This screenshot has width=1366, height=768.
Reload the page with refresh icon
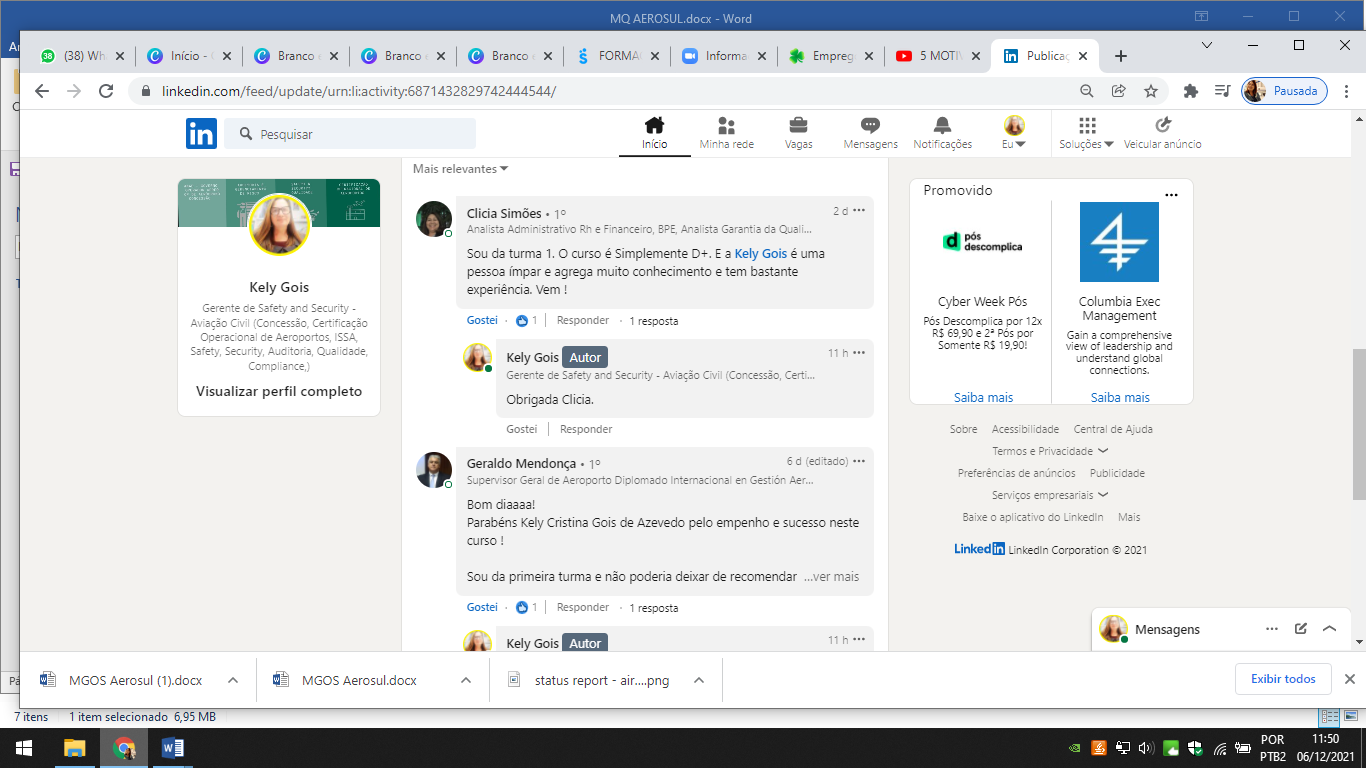(x=106, y=91)
